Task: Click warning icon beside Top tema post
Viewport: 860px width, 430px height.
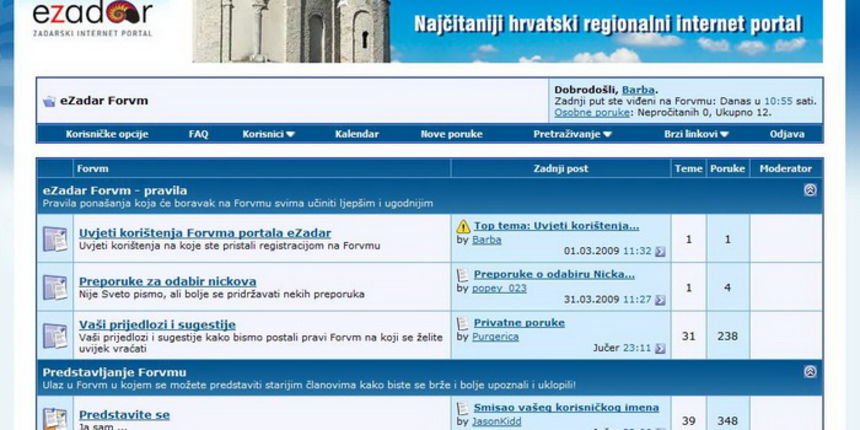Action: [463, 226]
